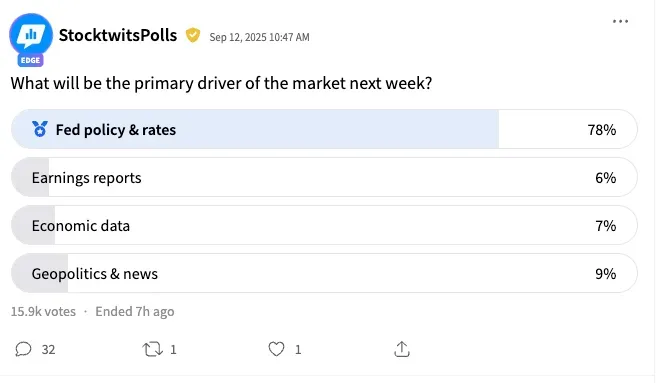
Task: Click the blue Fed policy progress bar fill
Action: click(255, 129)
